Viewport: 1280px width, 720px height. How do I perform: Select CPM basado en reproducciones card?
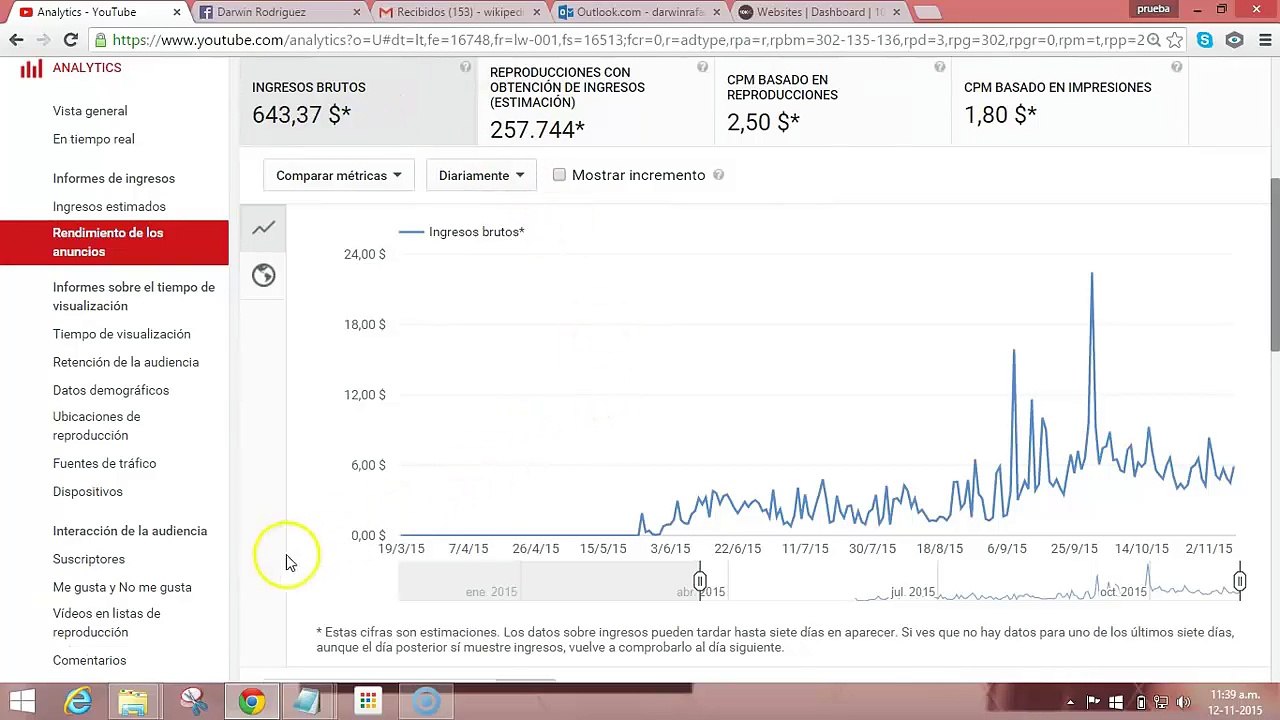(x=832, y=101)
